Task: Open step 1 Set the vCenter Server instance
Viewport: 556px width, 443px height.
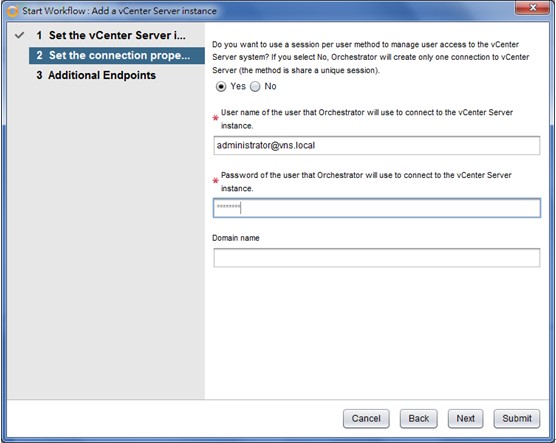Action: pyautogui.click(x=111, y=35)
